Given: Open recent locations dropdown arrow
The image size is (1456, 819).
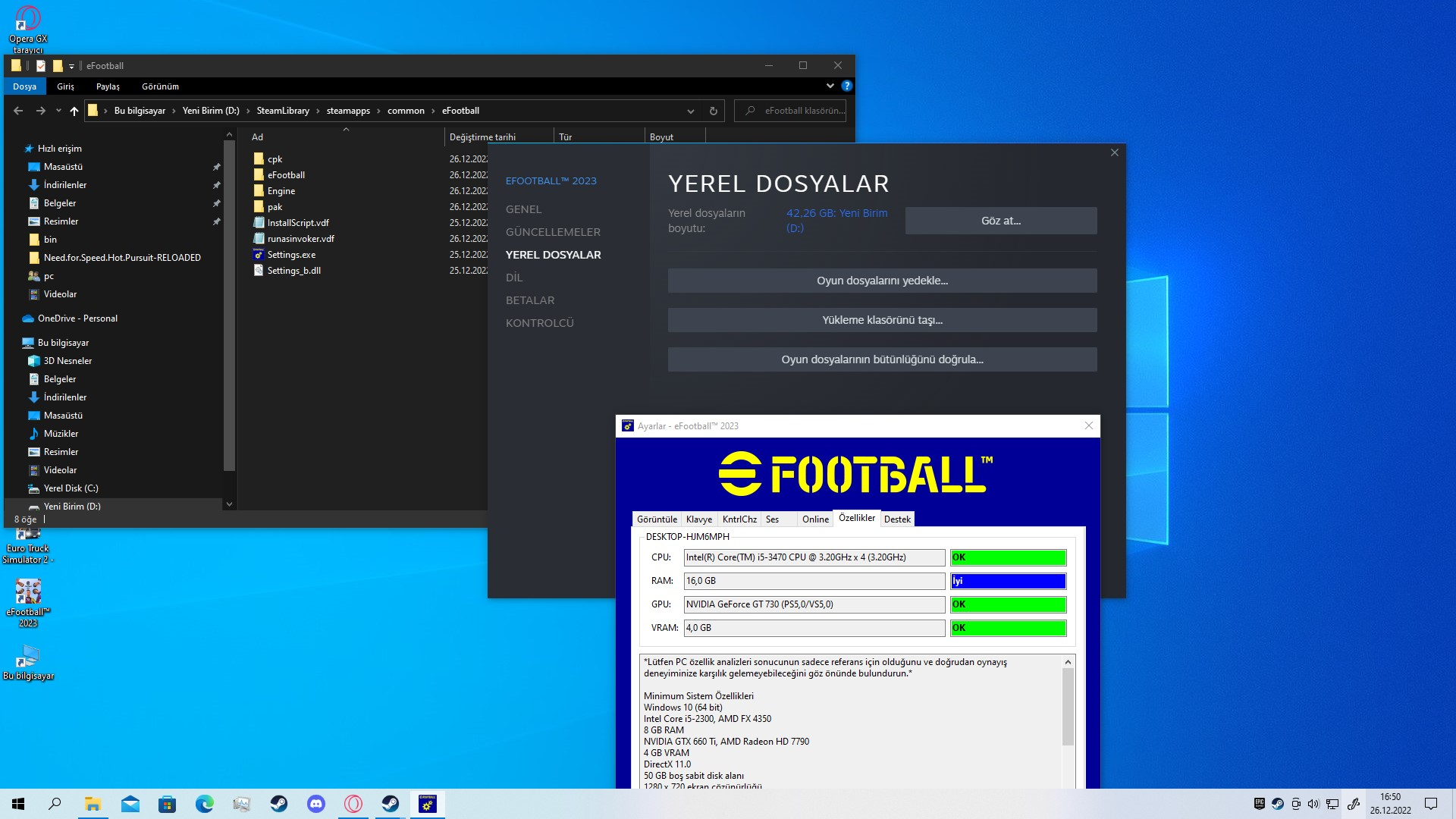Looking at the screenshot, I should point(58,111).
